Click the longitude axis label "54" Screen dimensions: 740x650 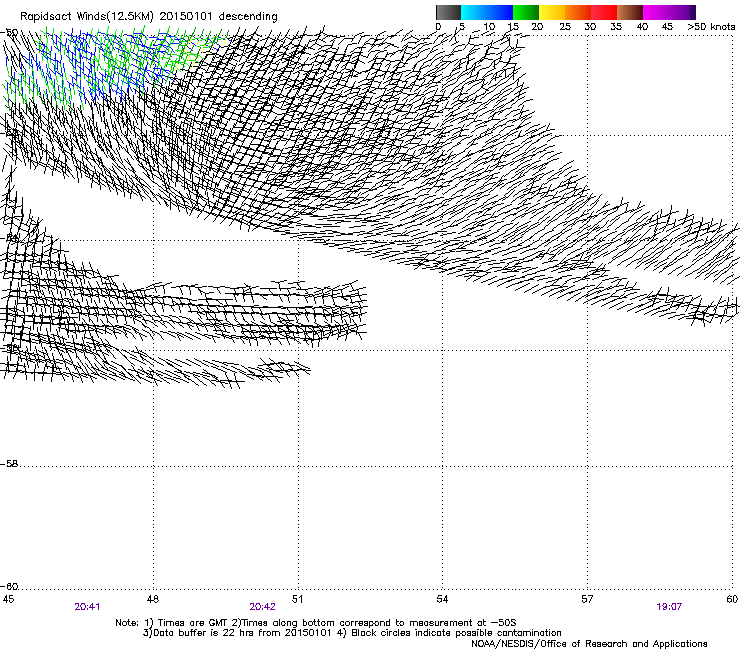tap(442, 599)
